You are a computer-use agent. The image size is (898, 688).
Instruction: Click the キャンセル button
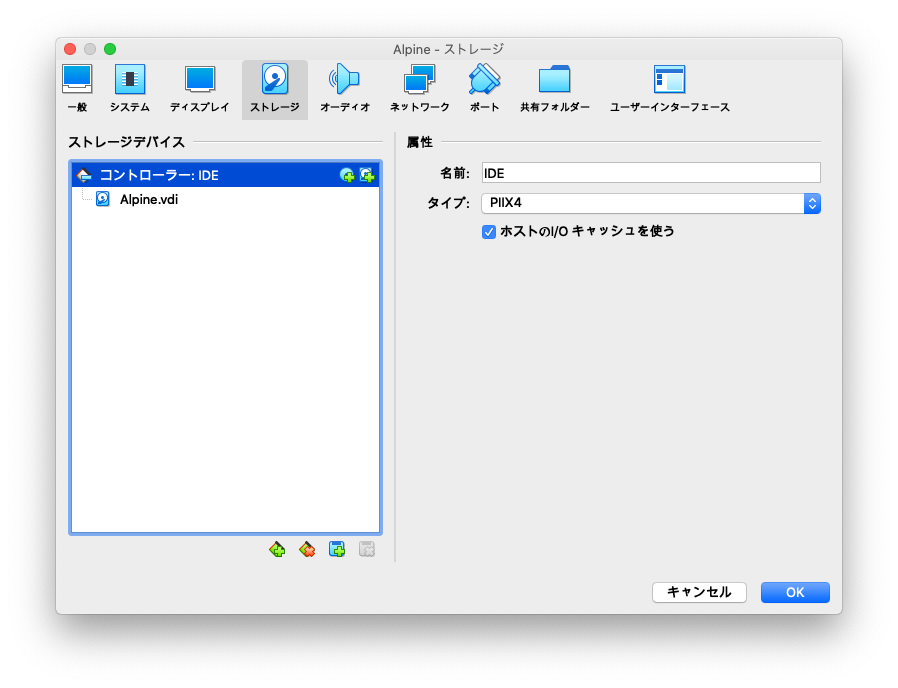[699, 592]
